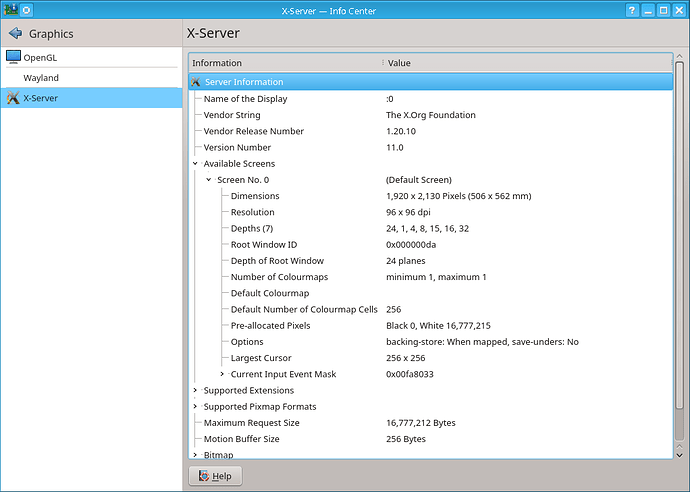Viewport: 690px width, 492px height.
Task: Click the Server Information X icon
Action: [x=196, y=82]
